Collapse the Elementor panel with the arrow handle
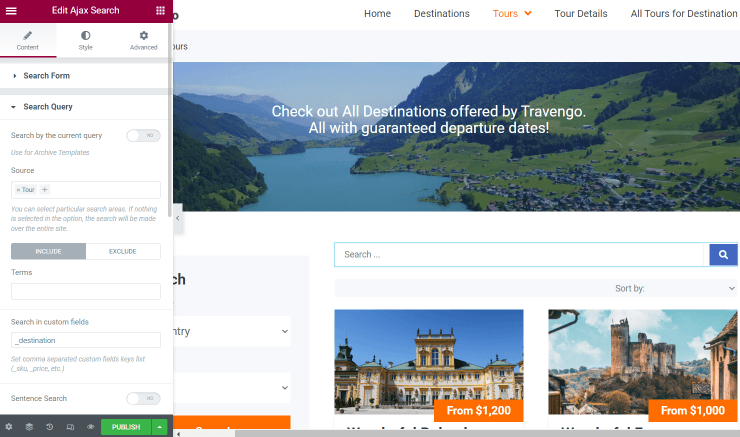The image size is (740, 437). (178, 218)
